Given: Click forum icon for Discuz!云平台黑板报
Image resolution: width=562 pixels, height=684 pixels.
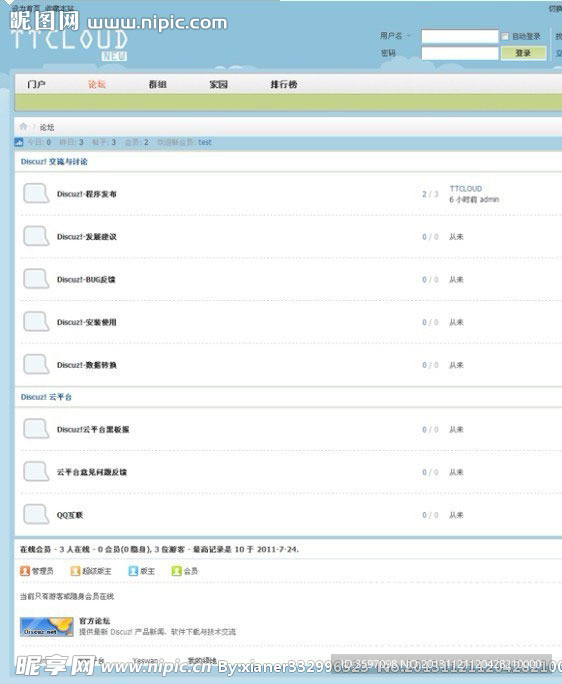Looking at the screenshot, I should (36, 429).
